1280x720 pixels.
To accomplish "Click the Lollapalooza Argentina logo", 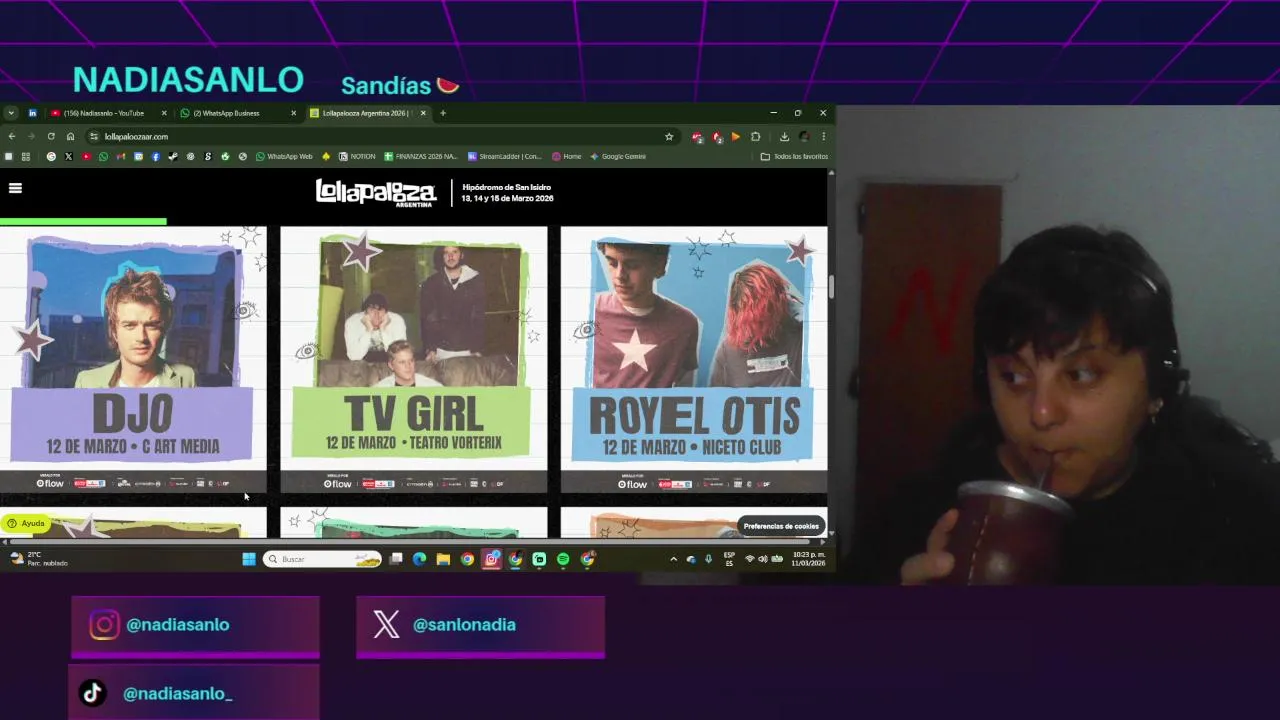I will click(x=376, y=192).
